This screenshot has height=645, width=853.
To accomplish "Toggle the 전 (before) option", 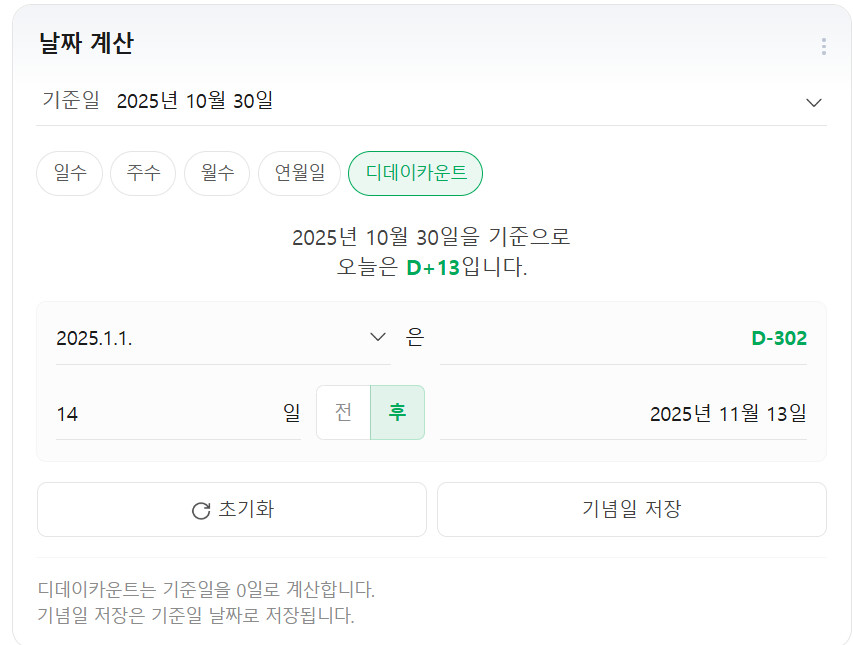I will 343,412.
